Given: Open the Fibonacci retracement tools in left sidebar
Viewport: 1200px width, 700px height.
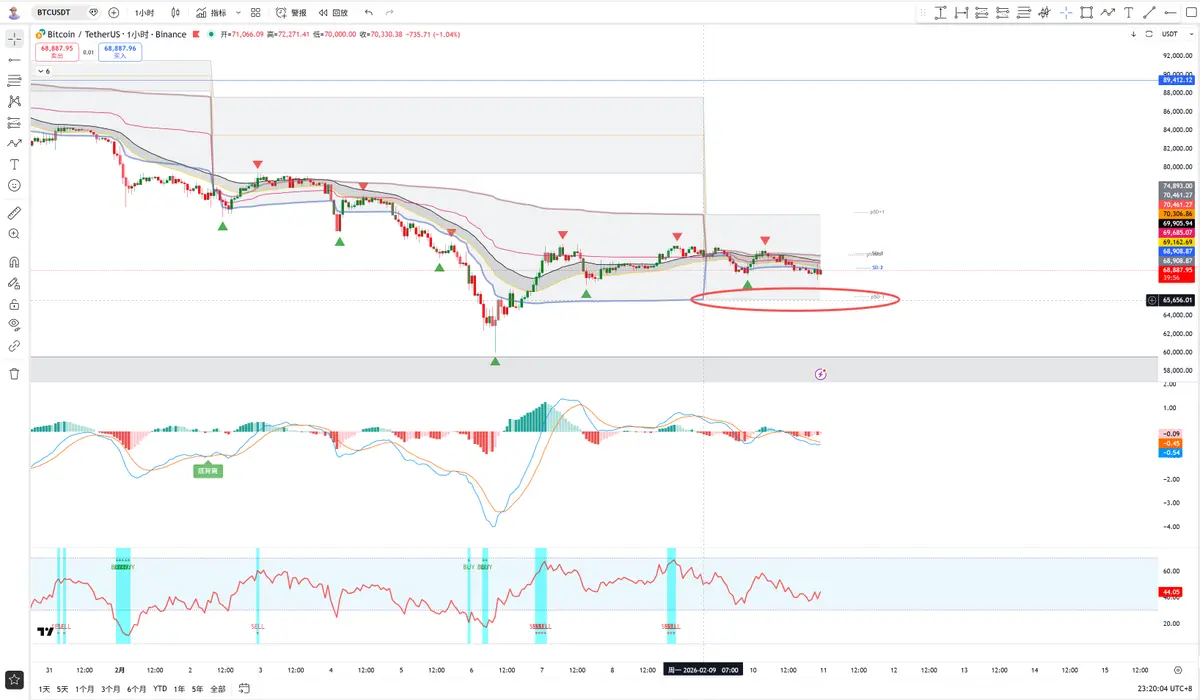Looking at the screenshot, I should tap(14, 81).
